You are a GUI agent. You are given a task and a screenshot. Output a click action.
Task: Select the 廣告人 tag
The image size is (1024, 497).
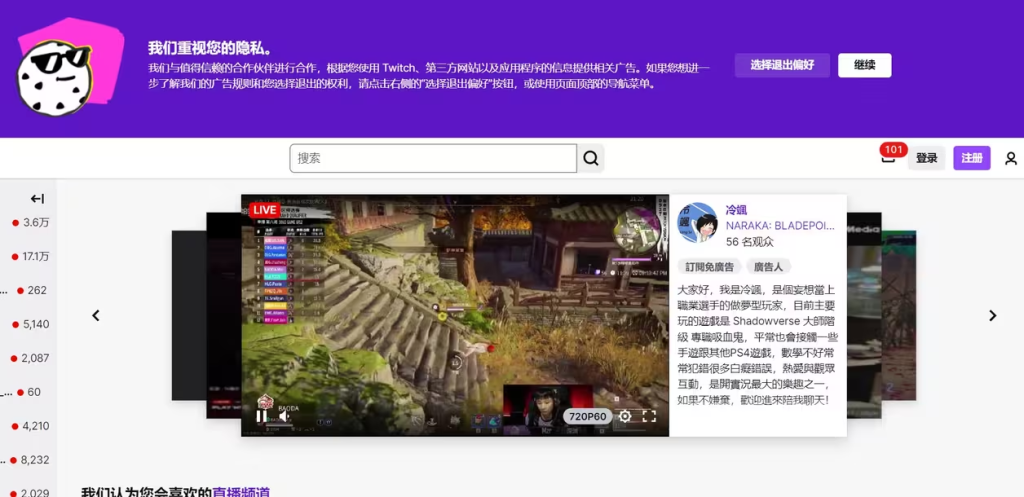pos(768,266)
